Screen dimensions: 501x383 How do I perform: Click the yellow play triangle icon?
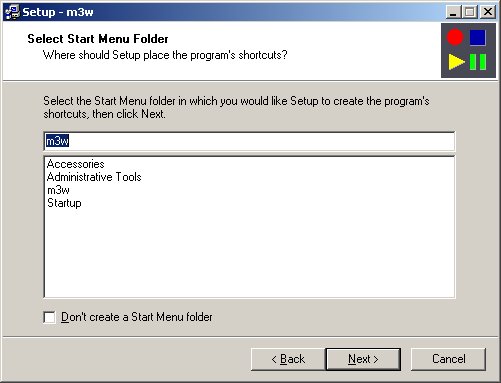point(456,62)
